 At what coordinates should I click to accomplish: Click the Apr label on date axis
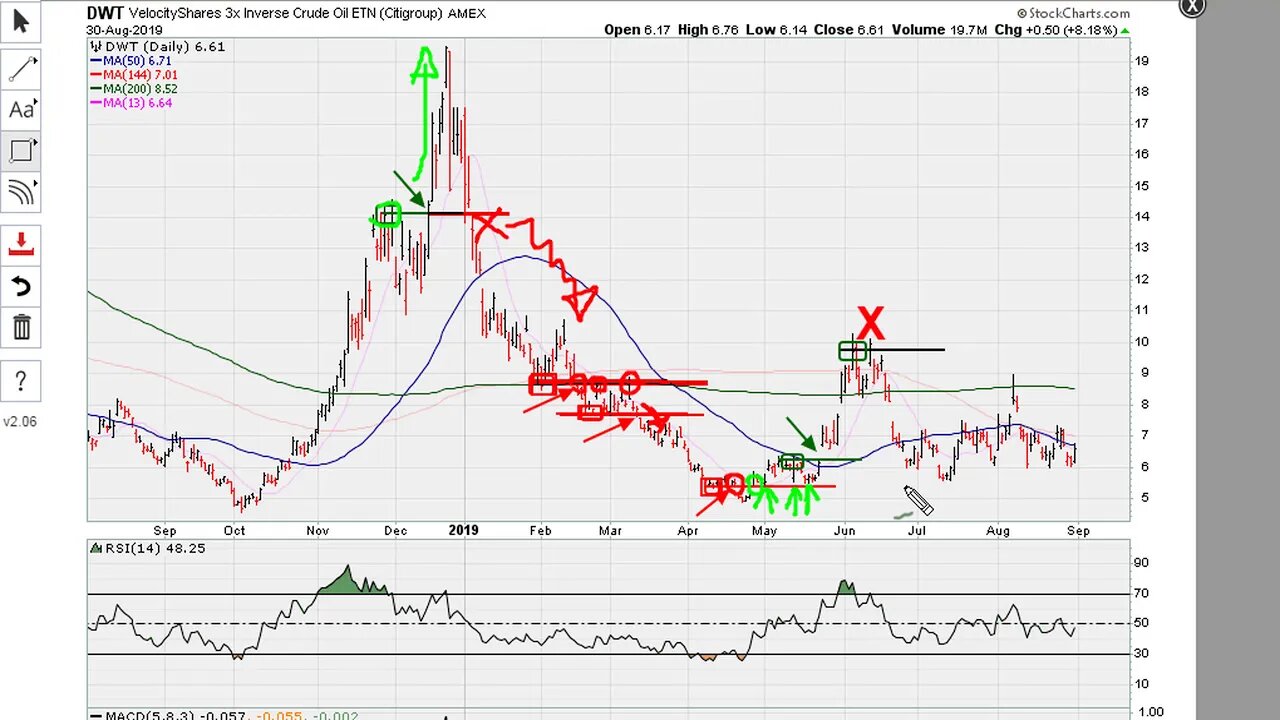pyautogui.click(x=688, y=530)
